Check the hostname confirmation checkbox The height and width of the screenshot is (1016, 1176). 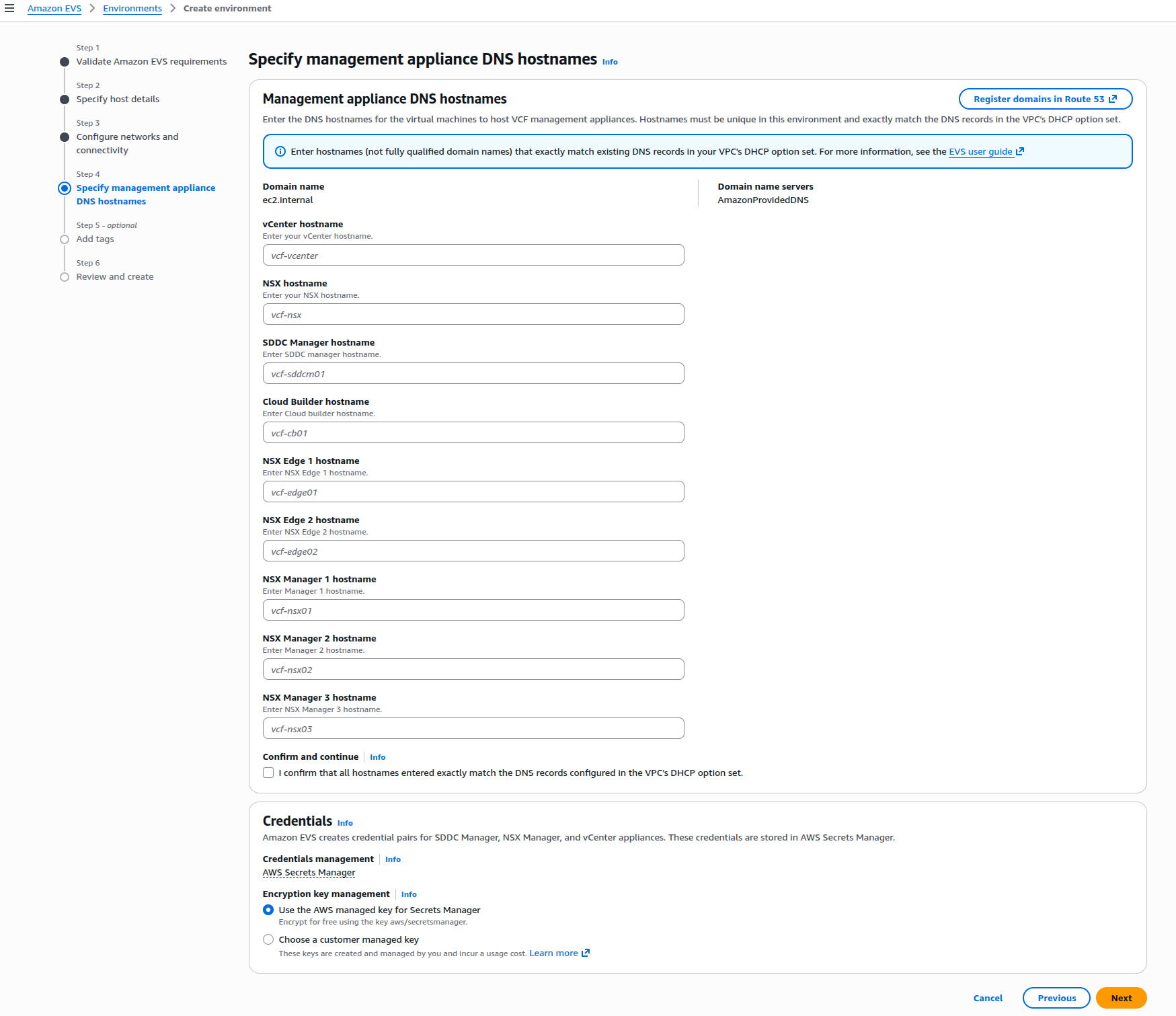pos(268,773)
